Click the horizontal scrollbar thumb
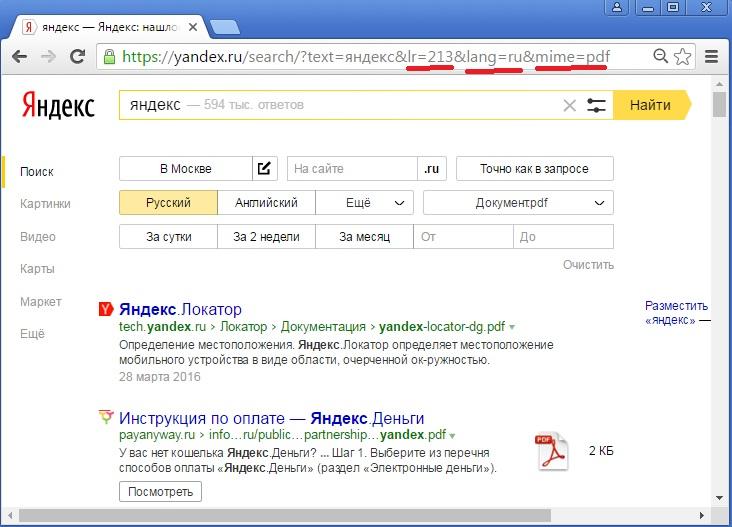732x527 pixels. pos(284,516)
